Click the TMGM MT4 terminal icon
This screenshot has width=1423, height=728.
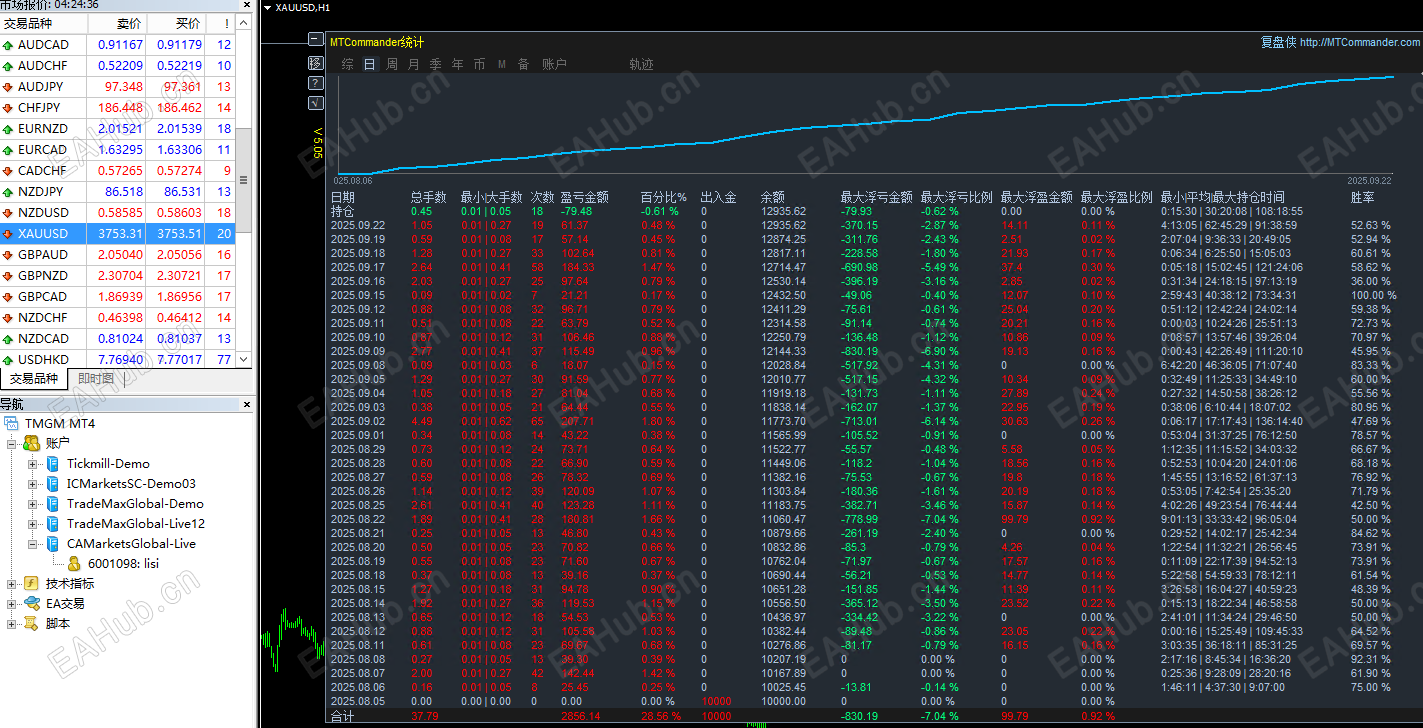pyautogui.click(x=11, y=423)
